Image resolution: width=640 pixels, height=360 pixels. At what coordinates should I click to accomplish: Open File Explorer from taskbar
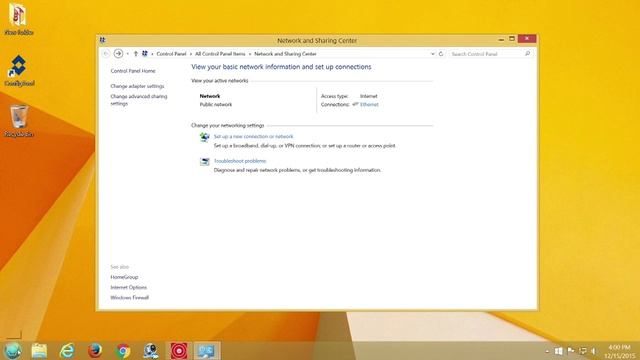pyautogui.click(x=40, y=351)
